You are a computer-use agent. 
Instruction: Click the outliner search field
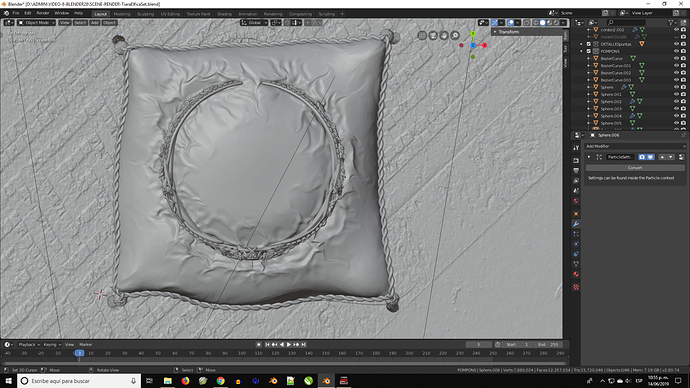pyautogui.click(x=626, y=22)
